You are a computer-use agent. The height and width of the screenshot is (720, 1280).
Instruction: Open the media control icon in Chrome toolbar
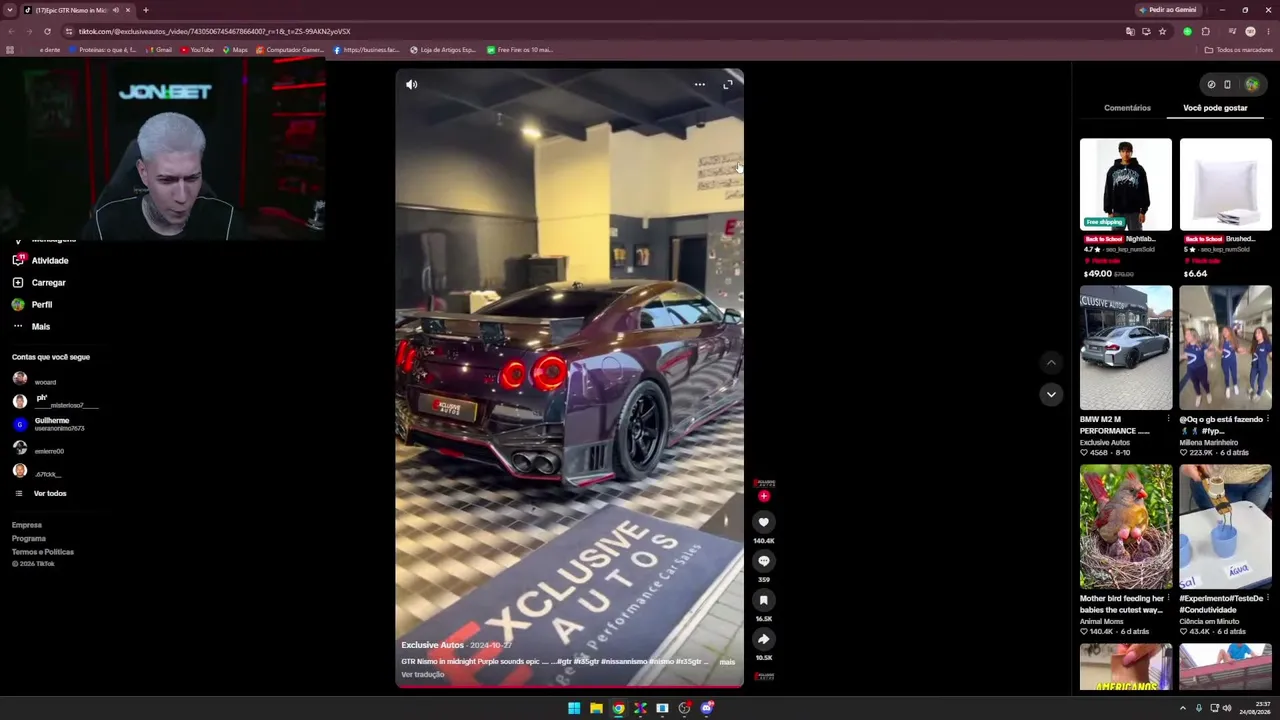(1233, 31)
